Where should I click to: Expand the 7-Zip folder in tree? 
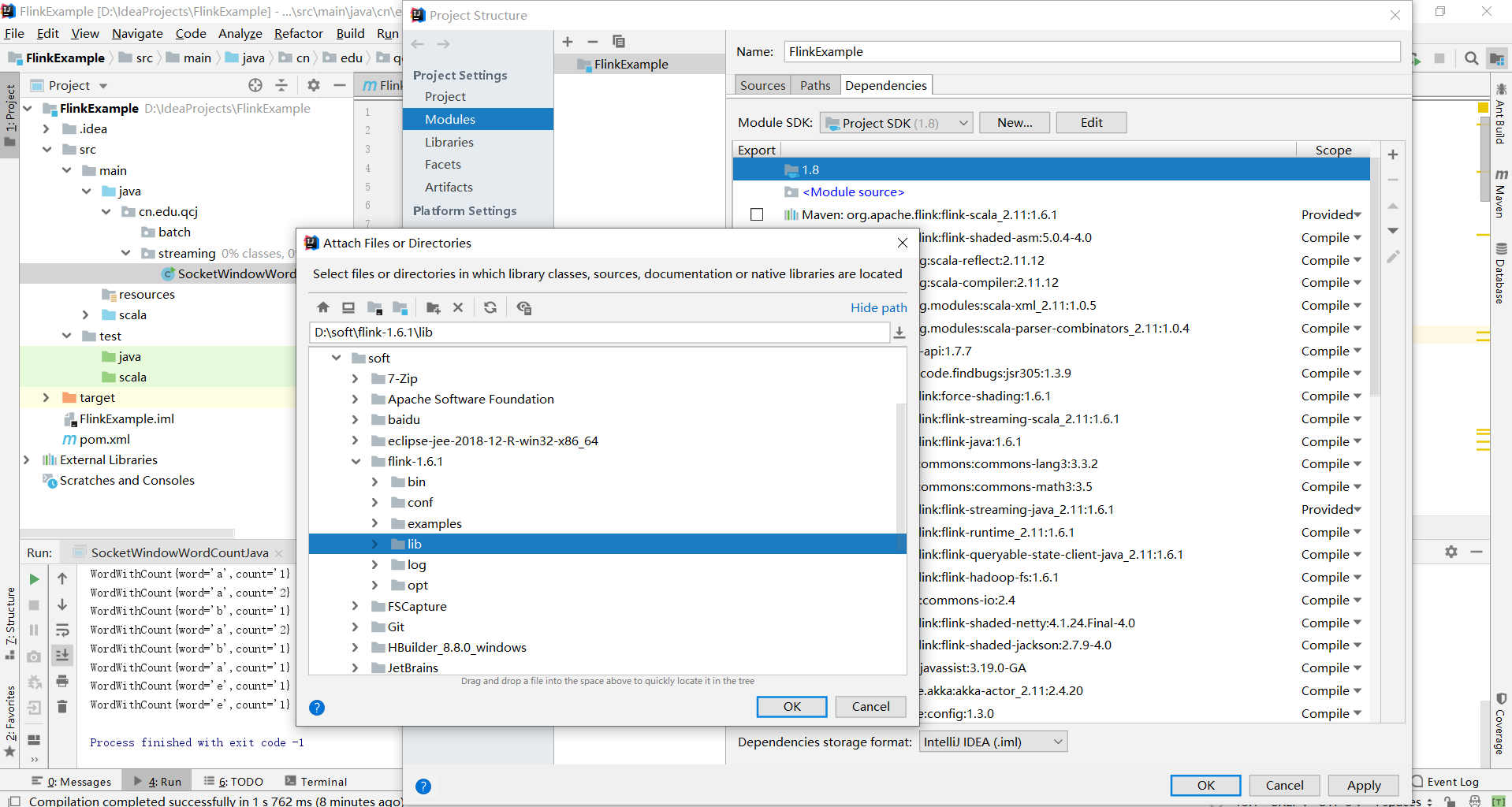click(x=356, y=379)
